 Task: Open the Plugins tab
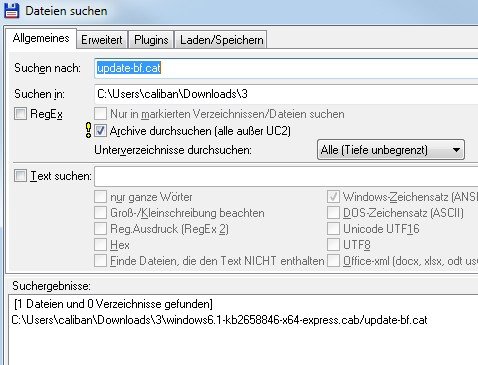(x=151, y=40)
